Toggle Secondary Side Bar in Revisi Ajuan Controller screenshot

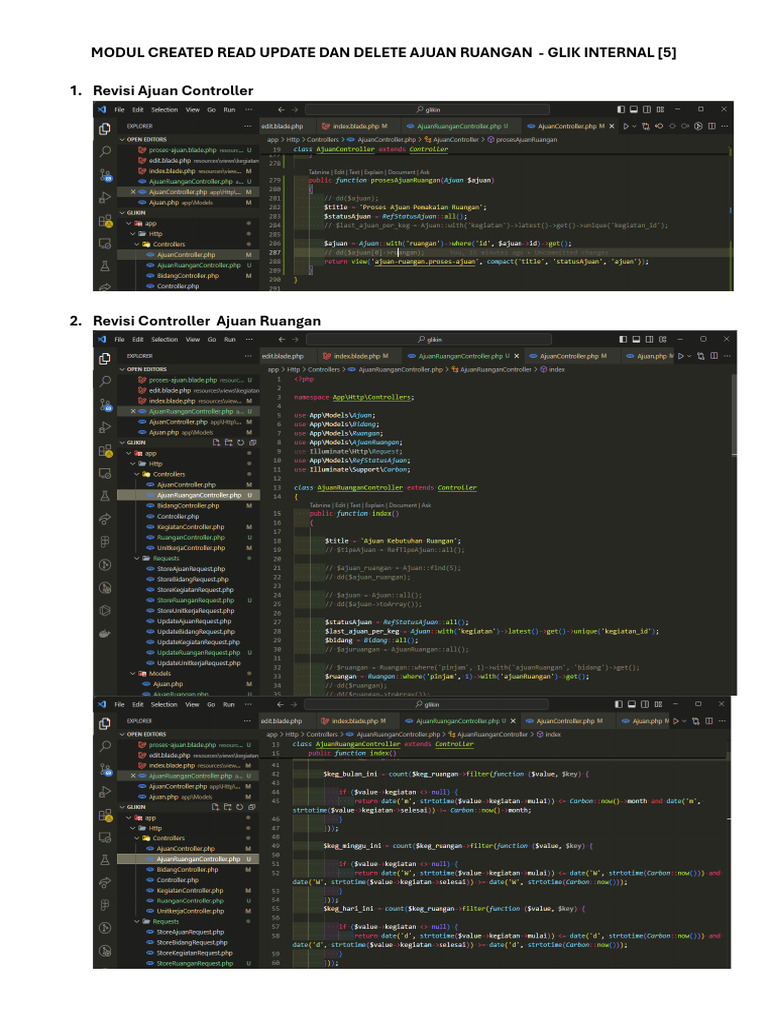(x=647, y=109)
